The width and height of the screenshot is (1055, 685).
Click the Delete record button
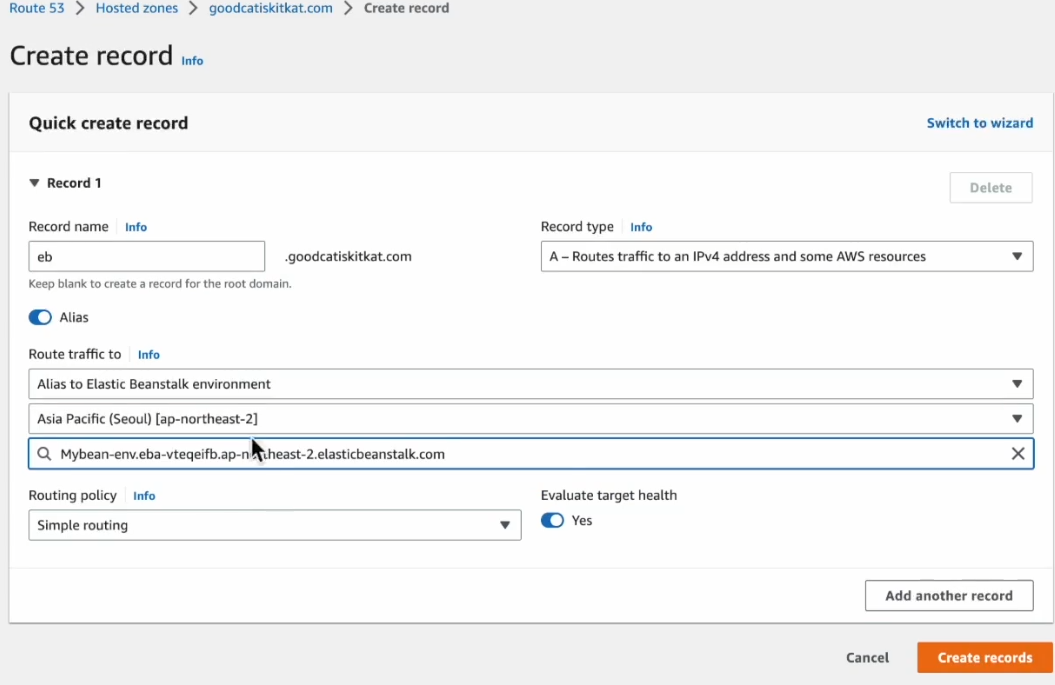[990, 188]
